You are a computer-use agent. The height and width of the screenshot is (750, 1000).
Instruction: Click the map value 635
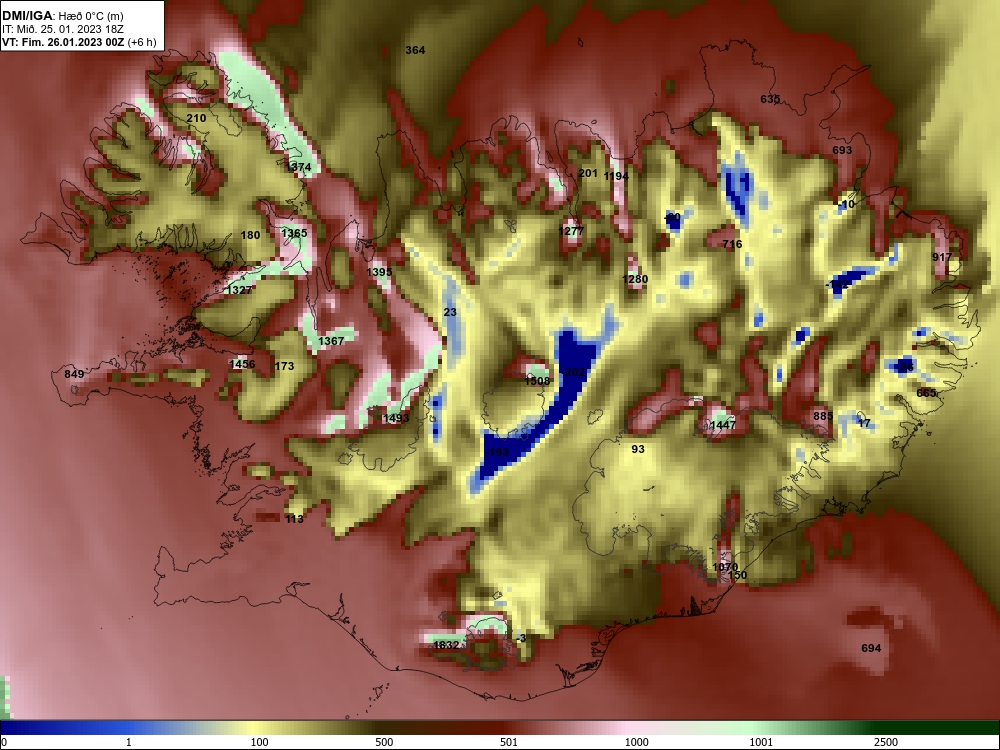coord(770,99)
